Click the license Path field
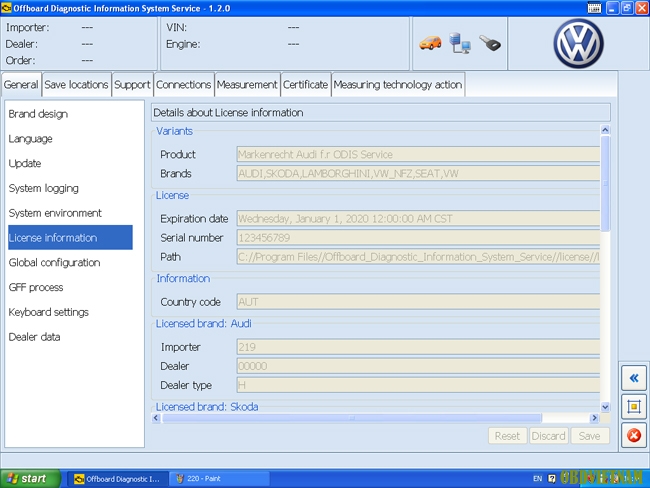The height and width of the screenshot is (488, 650). 418,257
